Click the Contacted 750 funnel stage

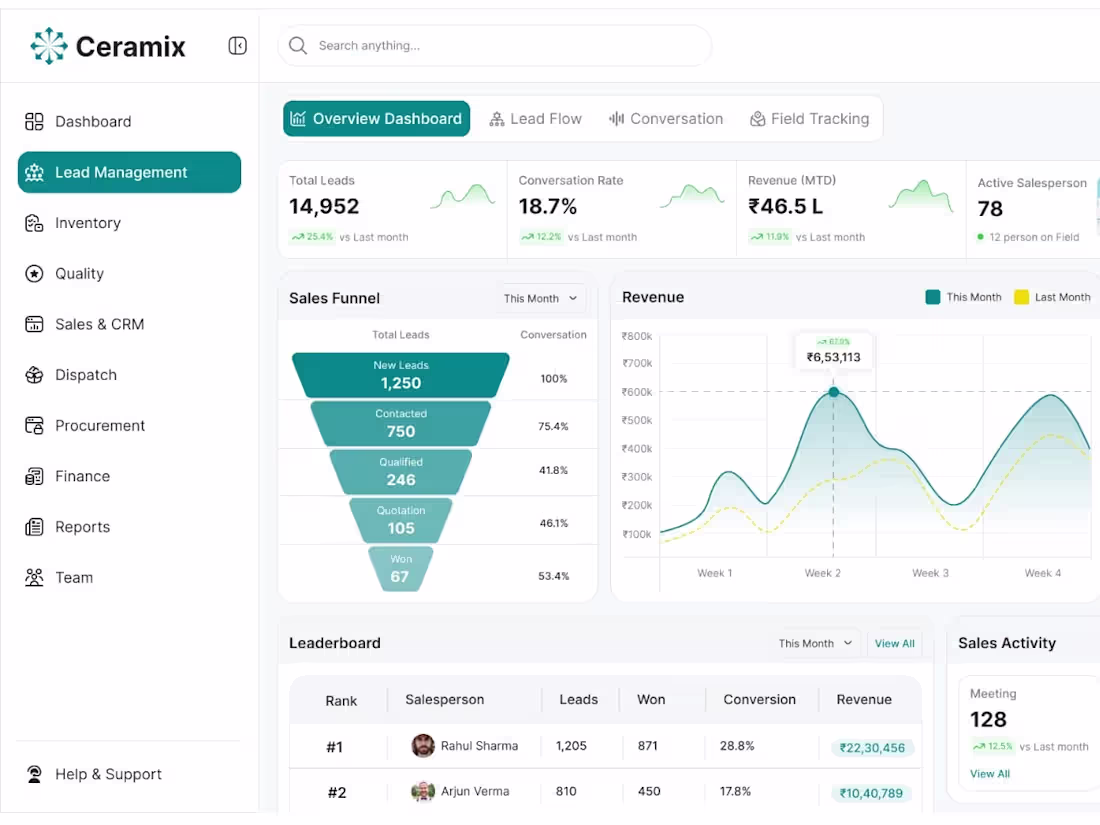pyautogui.click(x=401, y=424)
